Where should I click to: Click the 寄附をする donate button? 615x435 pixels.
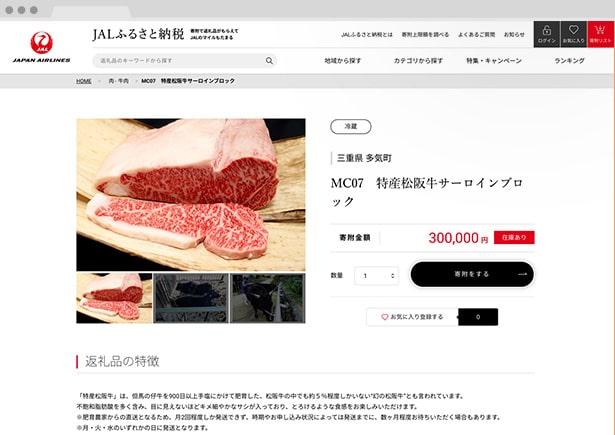472,274
